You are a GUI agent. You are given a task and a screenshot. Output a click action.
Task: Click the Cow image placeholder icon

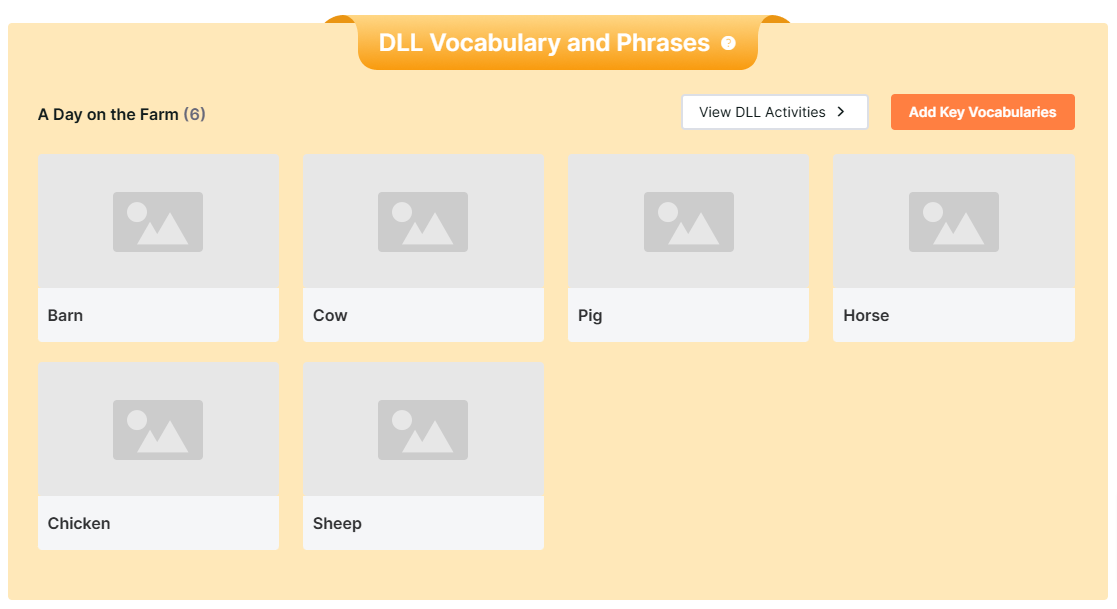(423, 222)
